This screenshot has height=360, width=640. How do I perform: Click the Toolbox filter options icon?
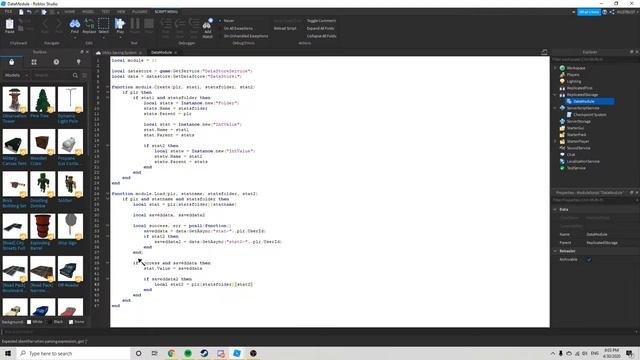84,76
